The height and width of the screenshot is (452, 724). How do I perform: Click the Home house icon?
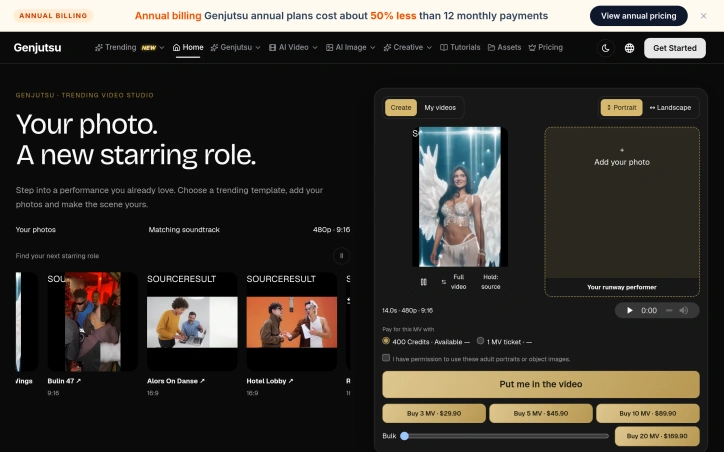[x=176, y=47]
